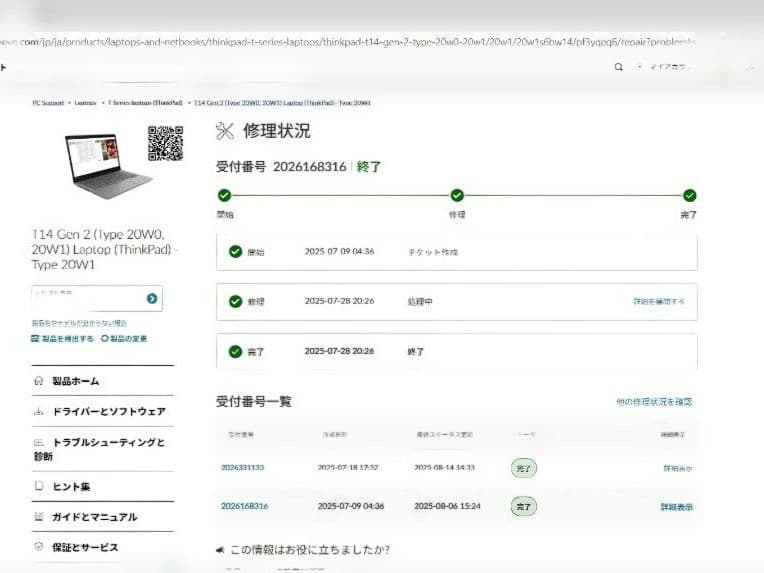Click green check in row dated 2025-07-09 04:36
This screenshot has width=764, height=573.
235,251
